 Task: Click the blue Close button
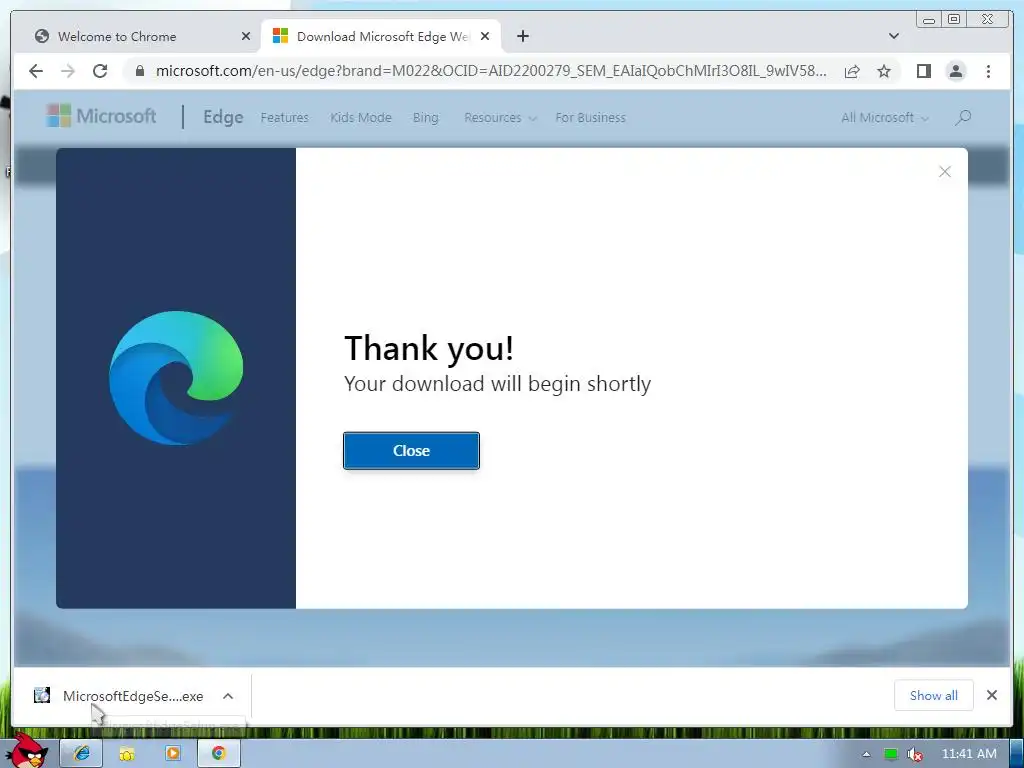(x=411, y=451)
